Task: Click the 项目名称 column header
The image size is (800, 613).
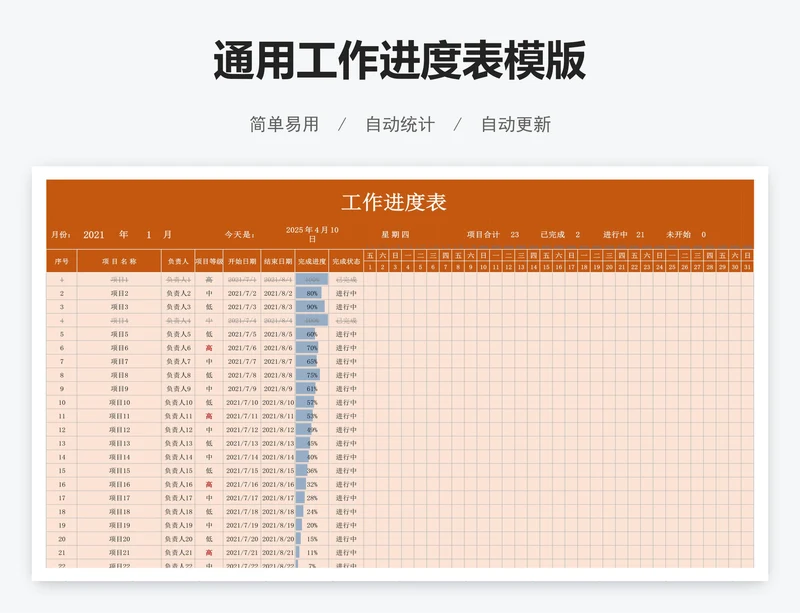Action: [119, 261]
